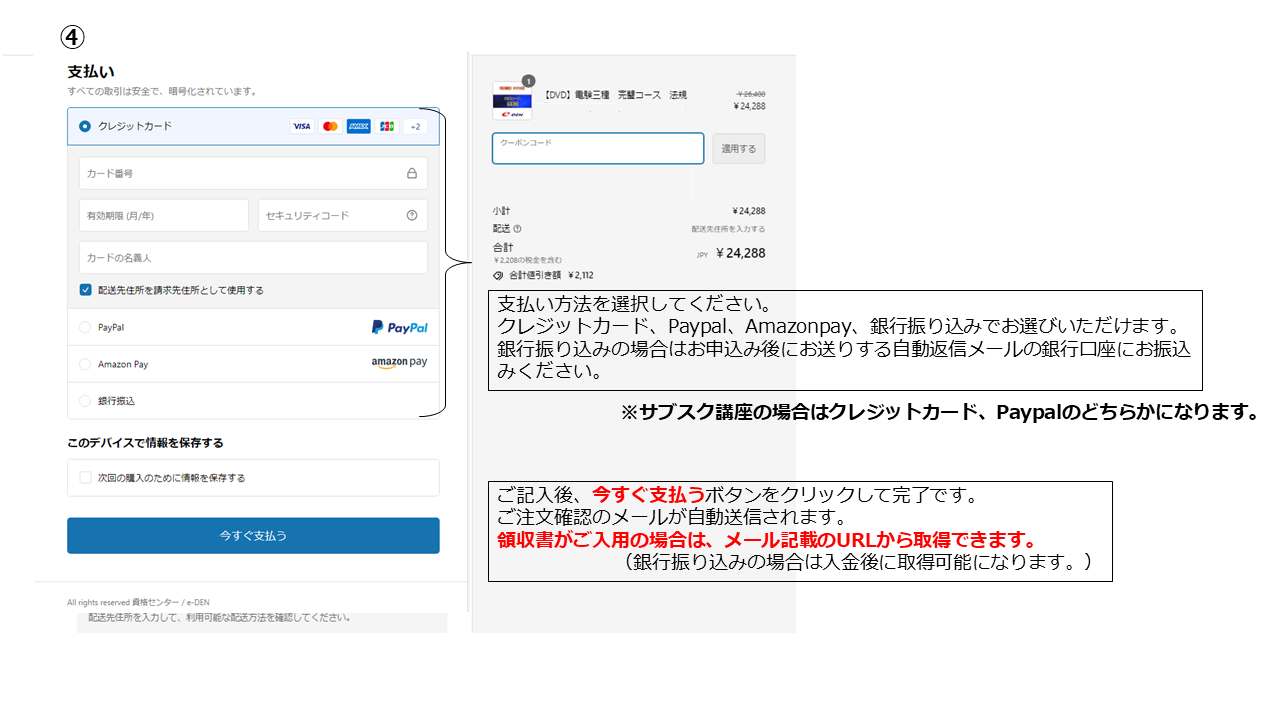This screenshot has height=720, width=1280.
Task: Click the security code help question icon
Action: click(412, 215)
